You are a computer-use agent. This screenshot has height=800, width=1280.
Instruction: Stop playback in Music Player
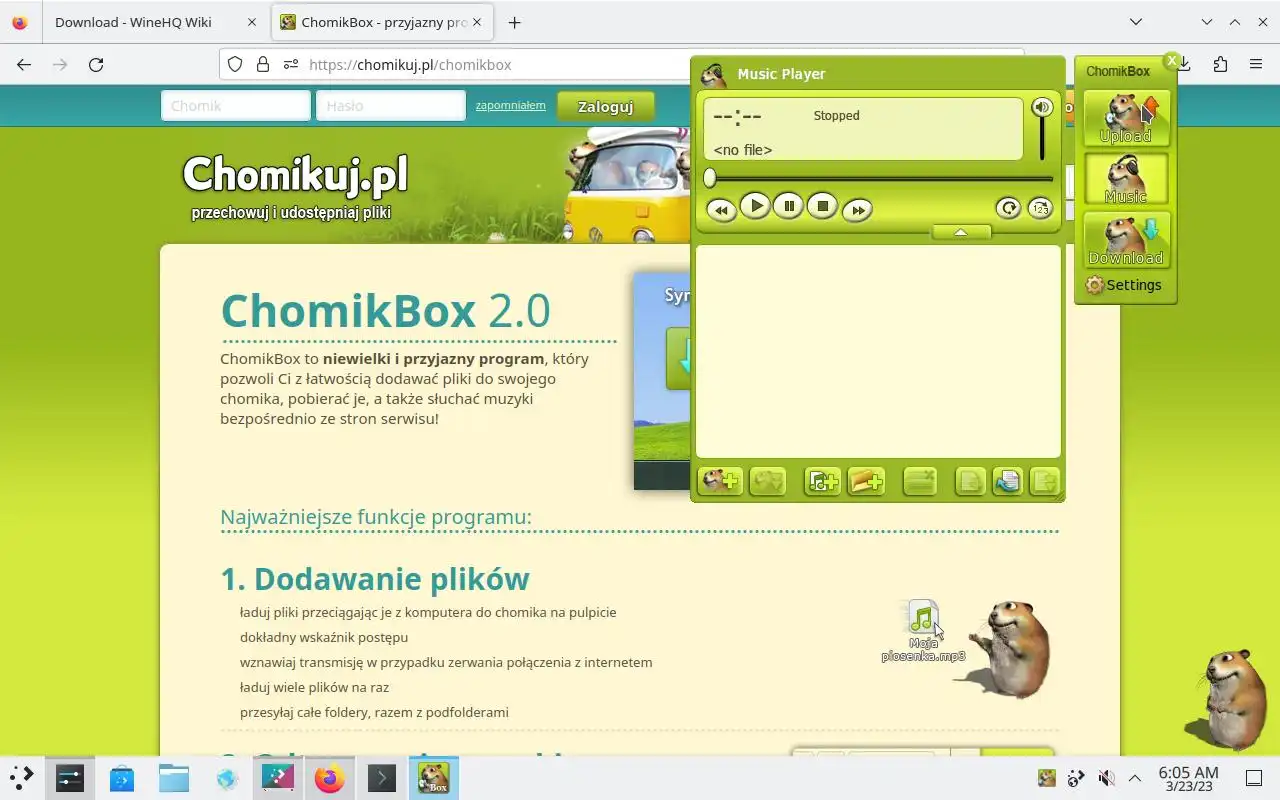pos(822,206)
